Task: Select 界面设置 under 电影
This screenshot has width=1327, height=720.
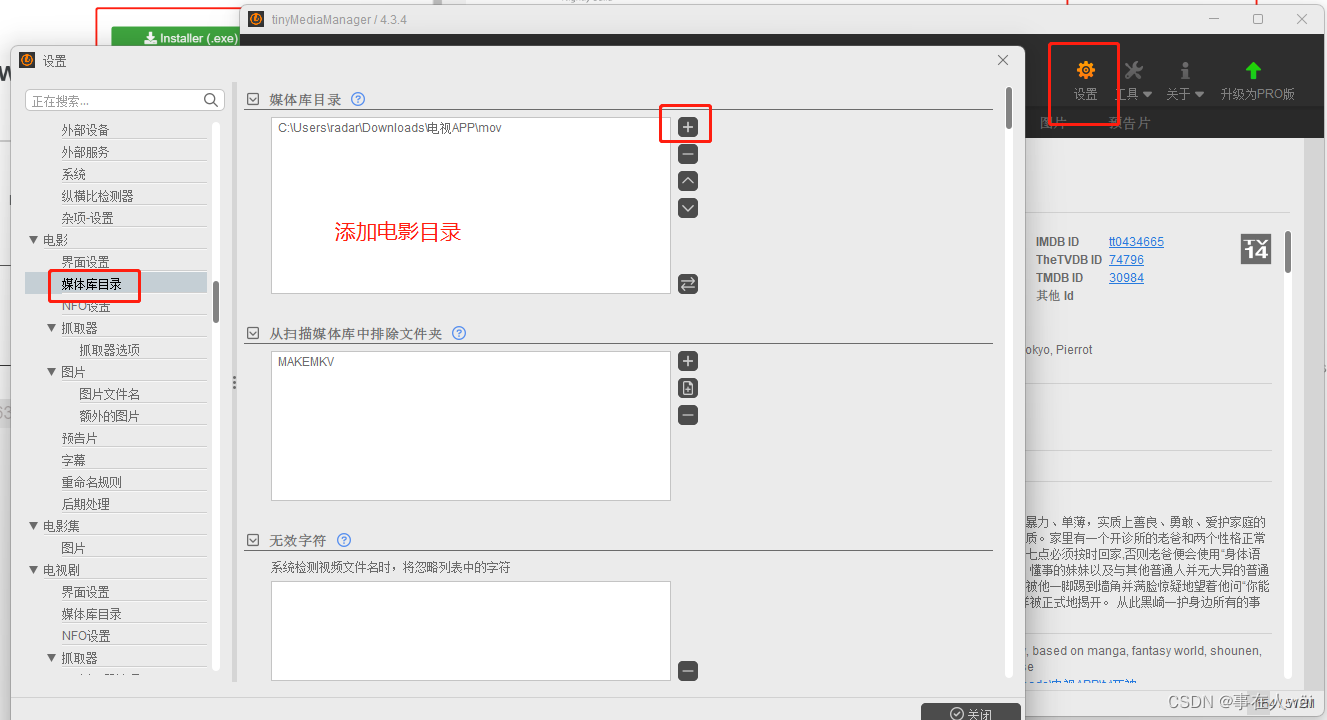Action: (x=85, y=262)
